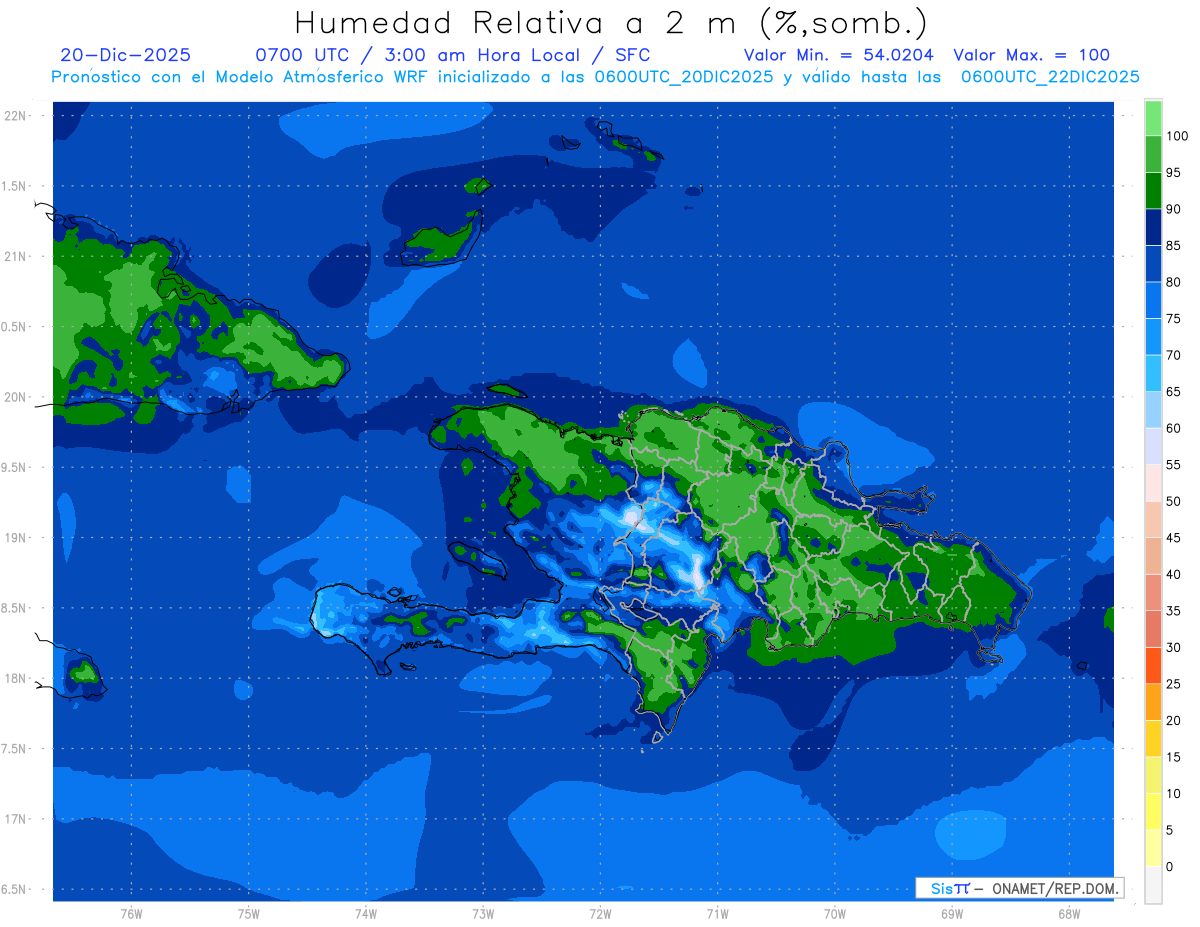Click the legend value '15'
1200x927 pixels.
(x=1173, y=757)
